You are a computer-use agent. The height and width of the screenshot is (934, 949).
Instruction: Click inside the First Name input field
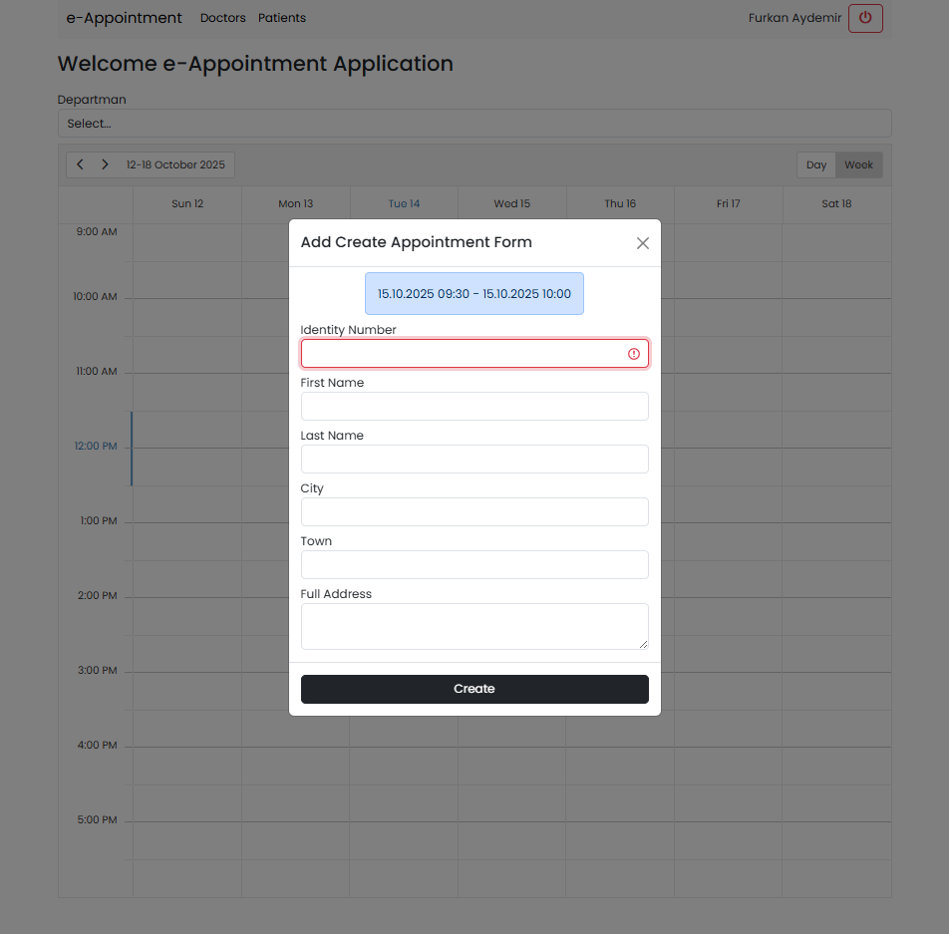coord(474,406)
